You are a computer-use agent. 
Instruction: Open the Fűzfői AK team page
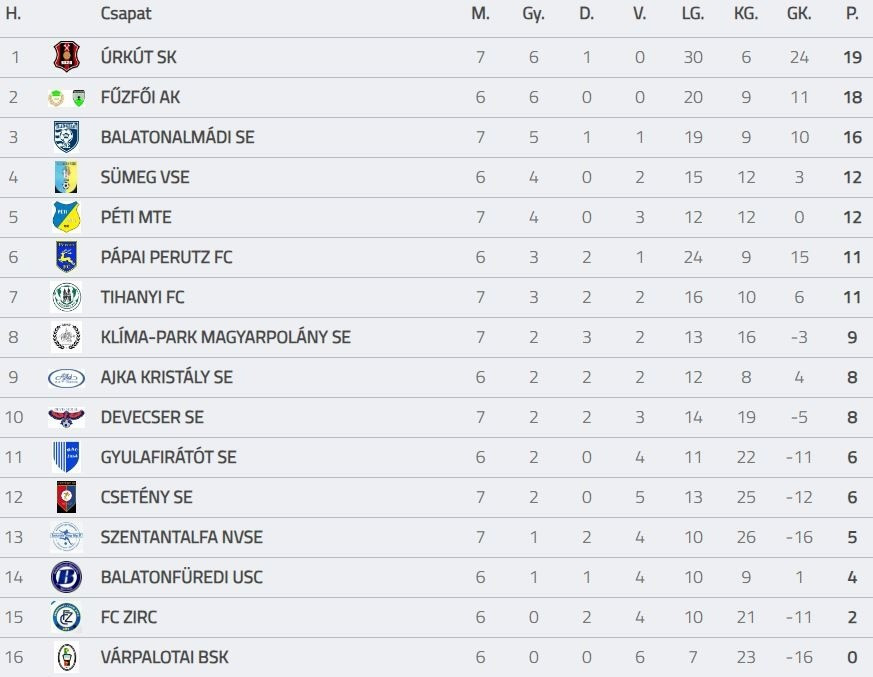[x=140, y=97]
